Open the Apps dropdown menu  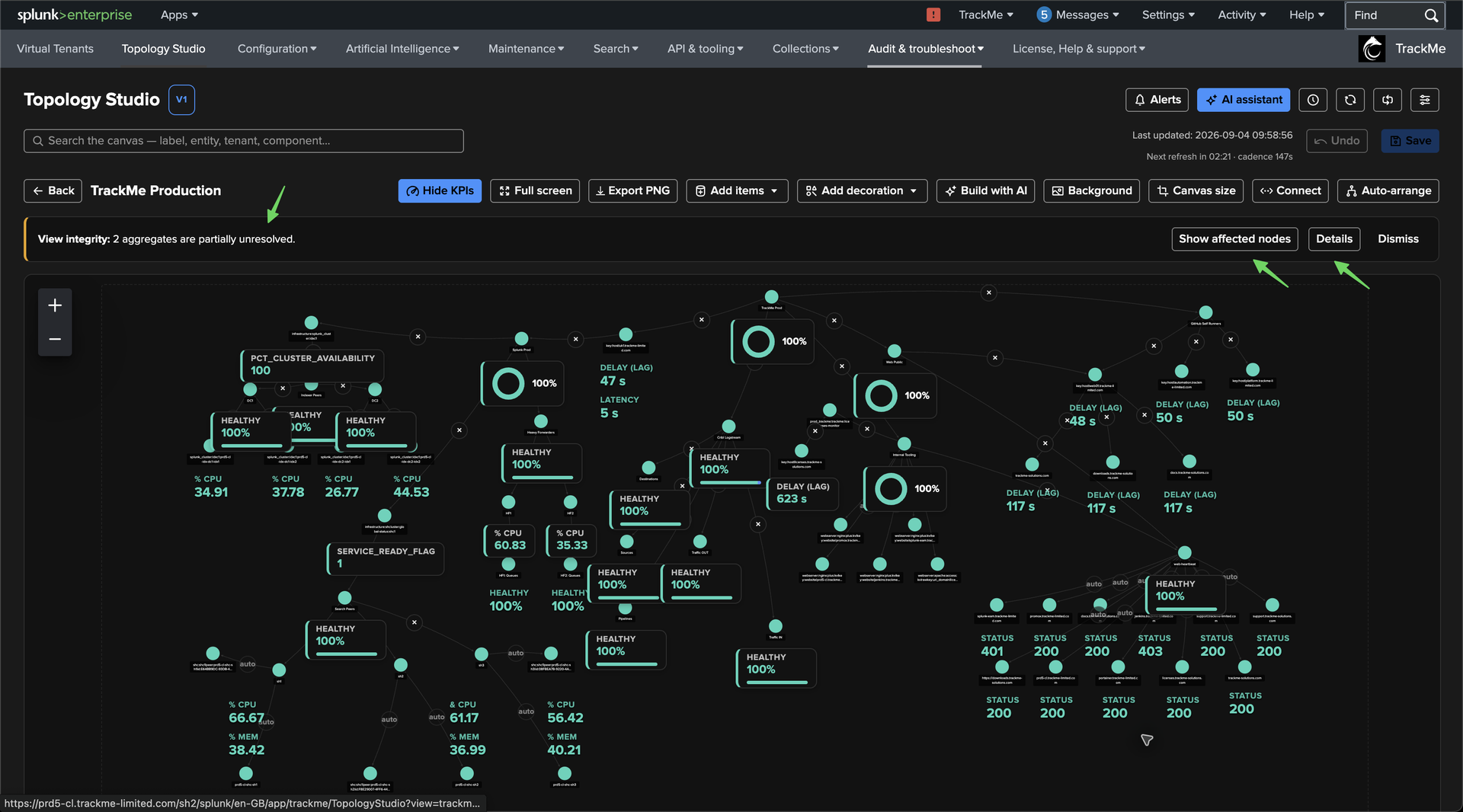179,14
